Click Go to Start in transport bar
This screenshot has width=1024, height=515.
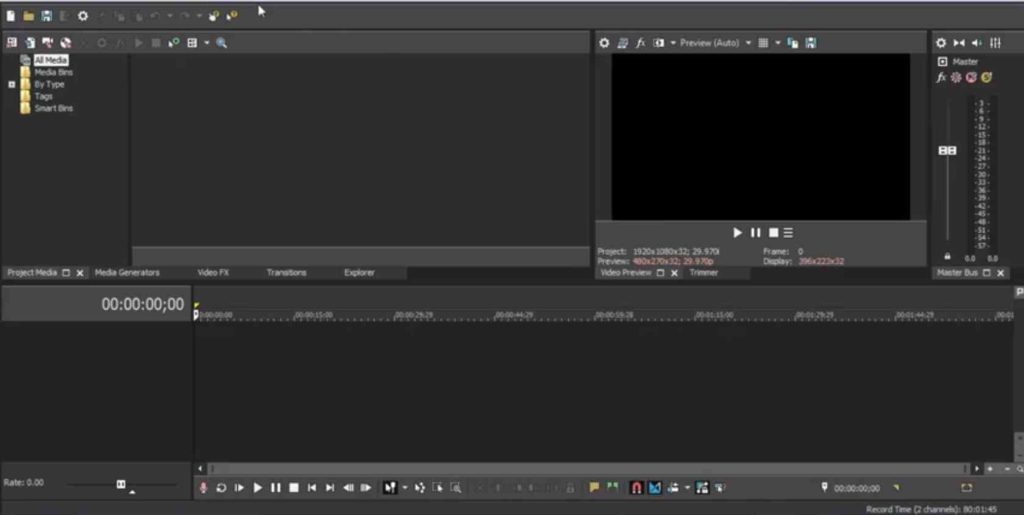point(312,488)
